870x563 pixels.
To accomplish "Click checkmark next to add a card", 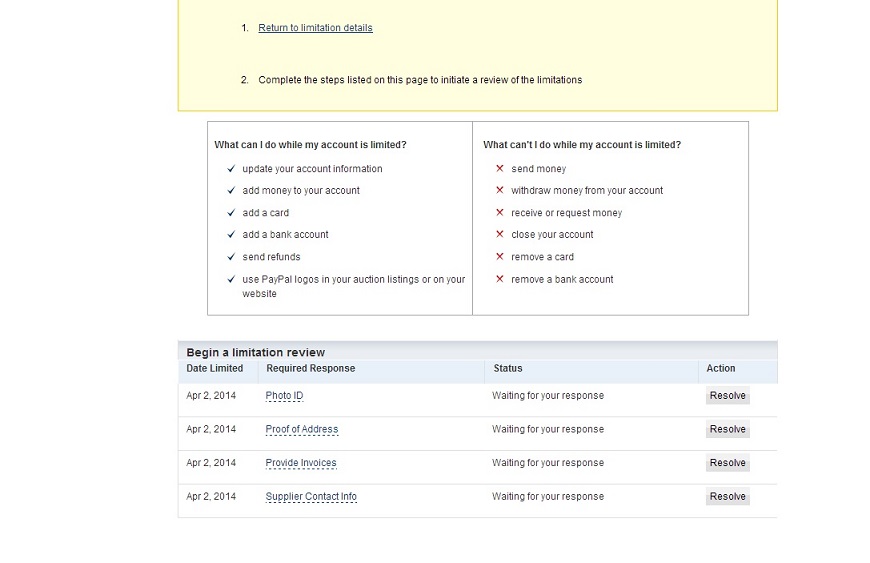I will coord(231,213).
